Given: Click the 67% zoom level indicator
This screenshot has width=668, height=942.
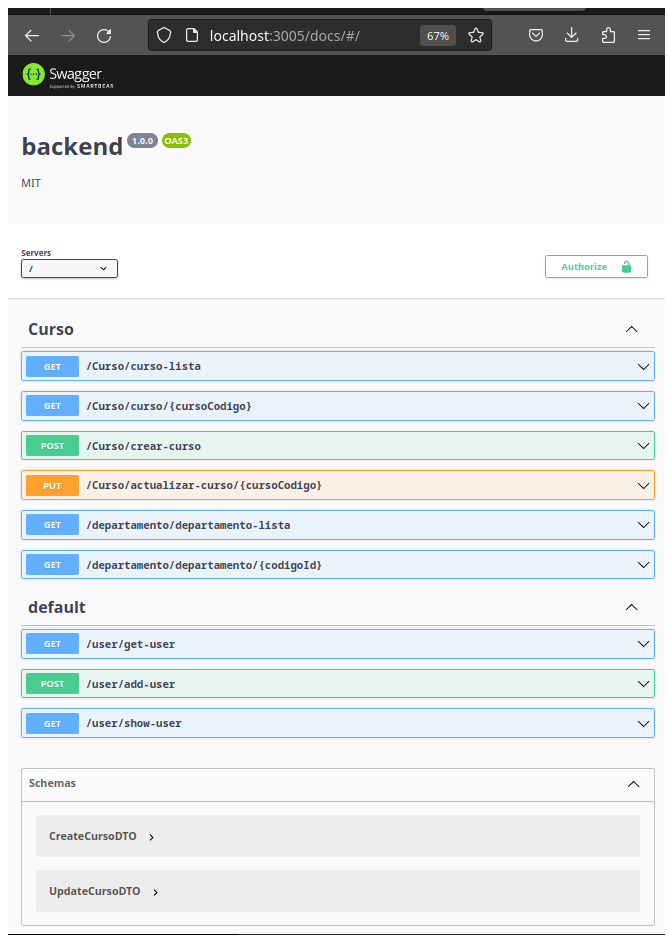Looking at the screenshot, I should pyautogui.click(x=437, y=36).
